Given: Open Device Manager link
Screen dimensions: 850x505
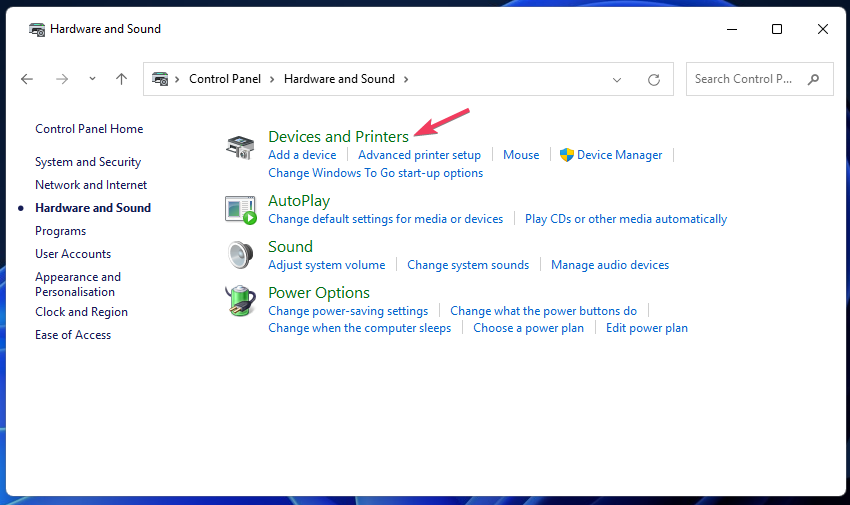Looking at the screenshot, I should 619,155.
